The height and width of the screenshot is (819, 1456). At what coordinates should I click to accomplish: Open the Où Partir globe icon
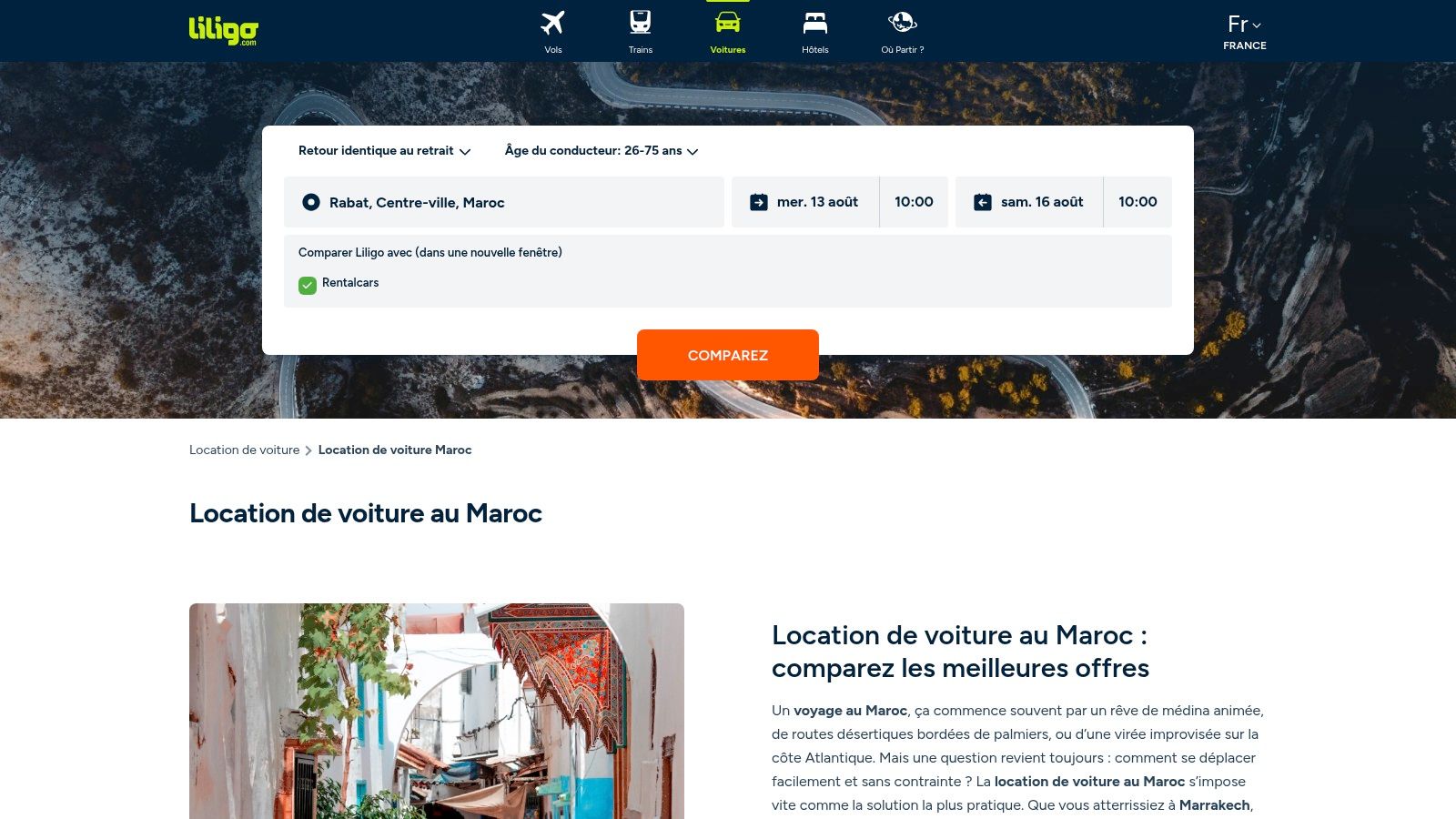coord(902,23)
